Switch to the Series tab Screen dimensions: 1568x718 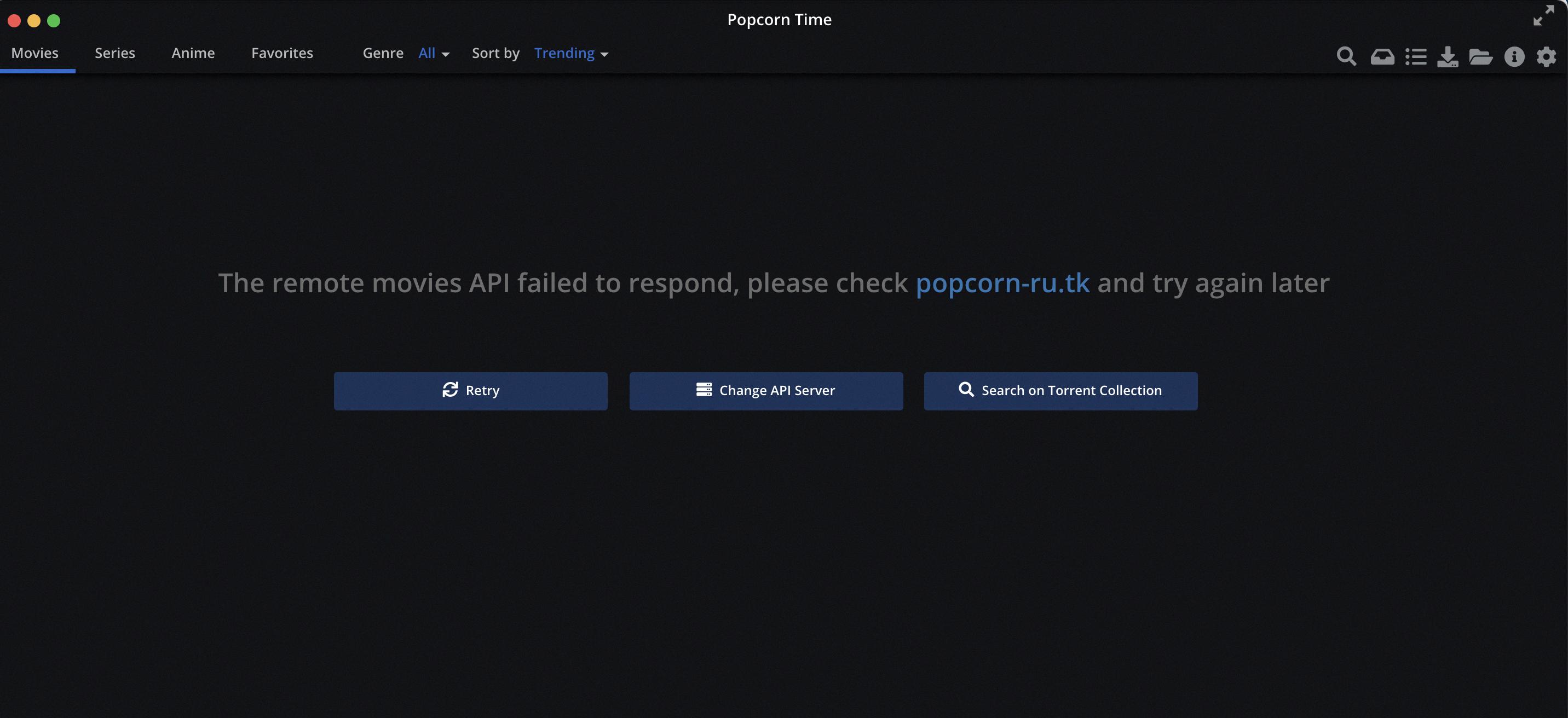tap(115, 53)
